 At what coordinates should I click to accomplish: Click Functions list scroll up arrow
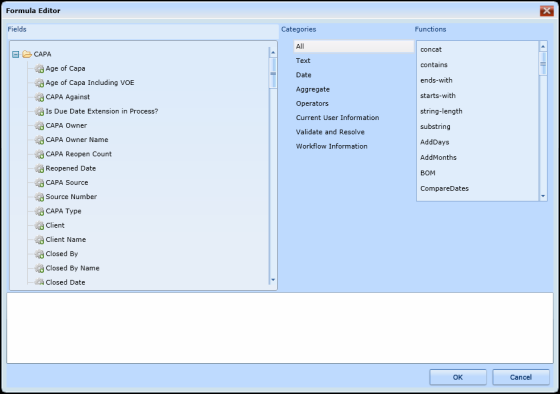[x=543, y=46]
